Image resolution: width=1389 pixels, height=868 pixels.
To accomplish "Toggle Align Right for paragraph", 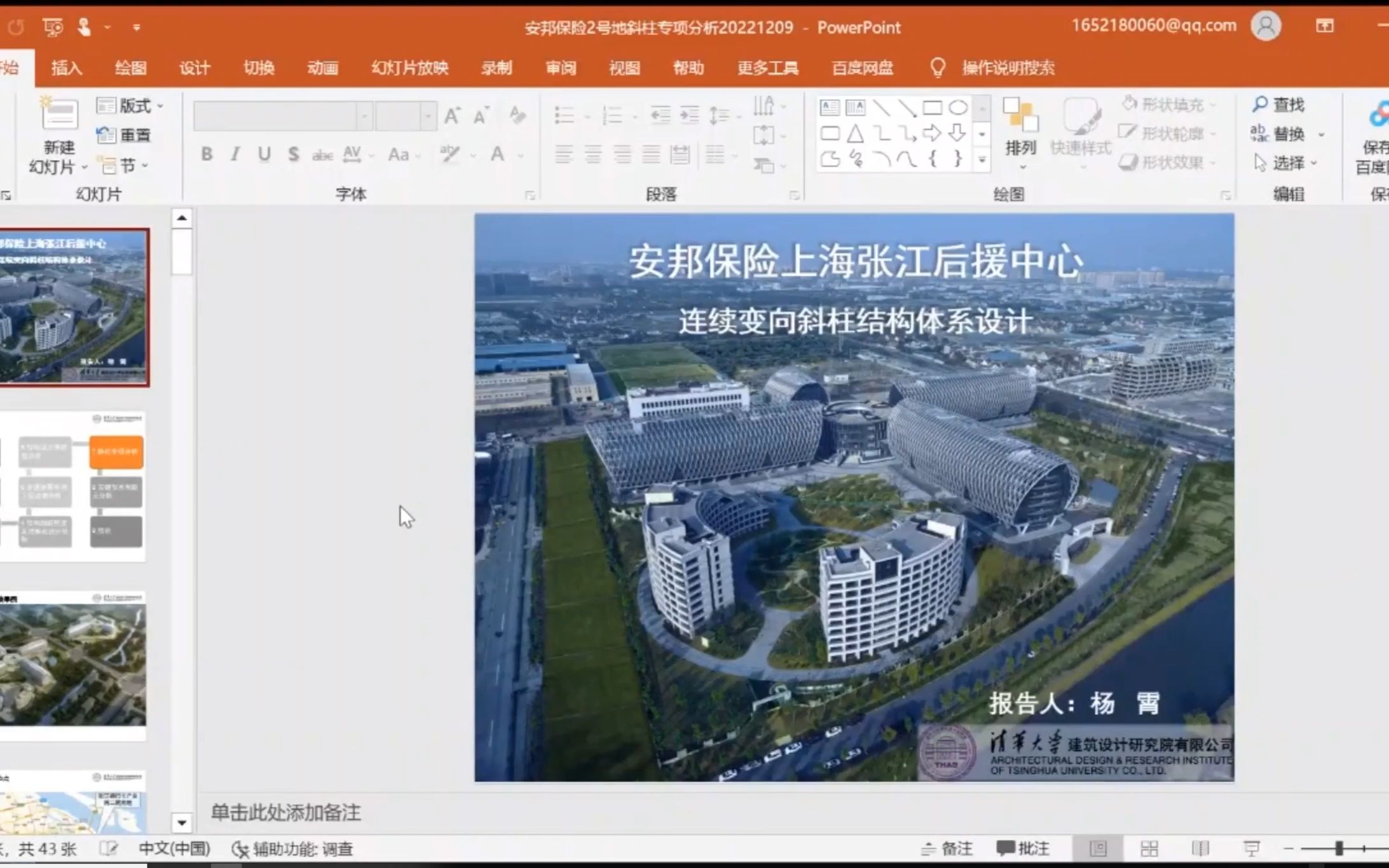I will pos(622,154).
